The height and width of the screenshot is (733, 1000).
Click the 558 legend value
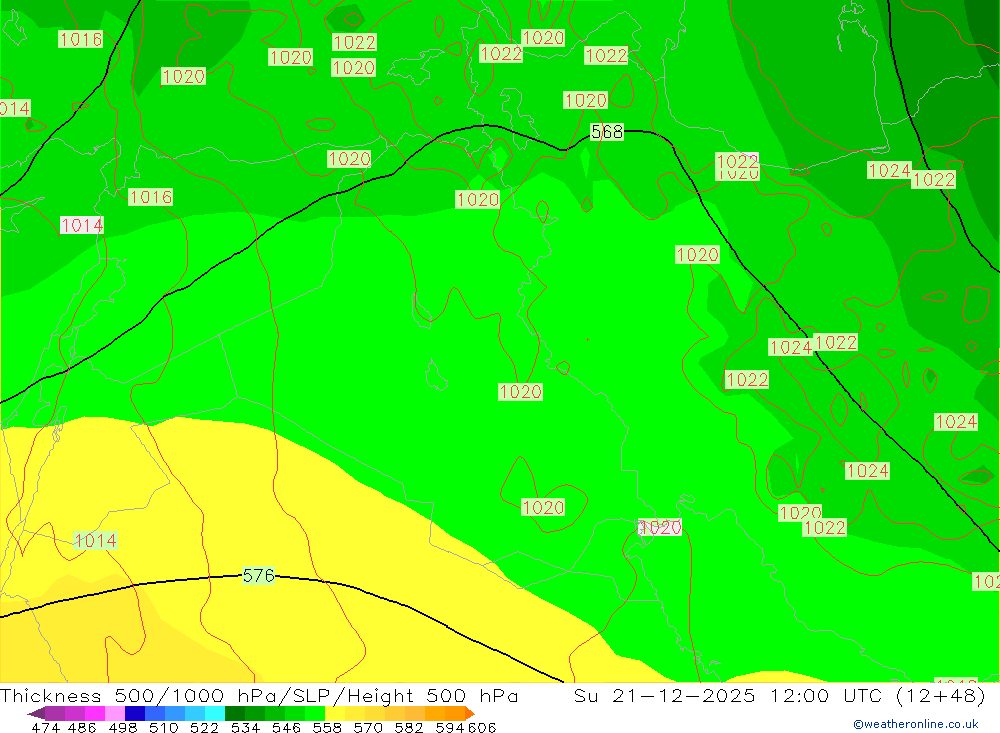coord(327,727)
